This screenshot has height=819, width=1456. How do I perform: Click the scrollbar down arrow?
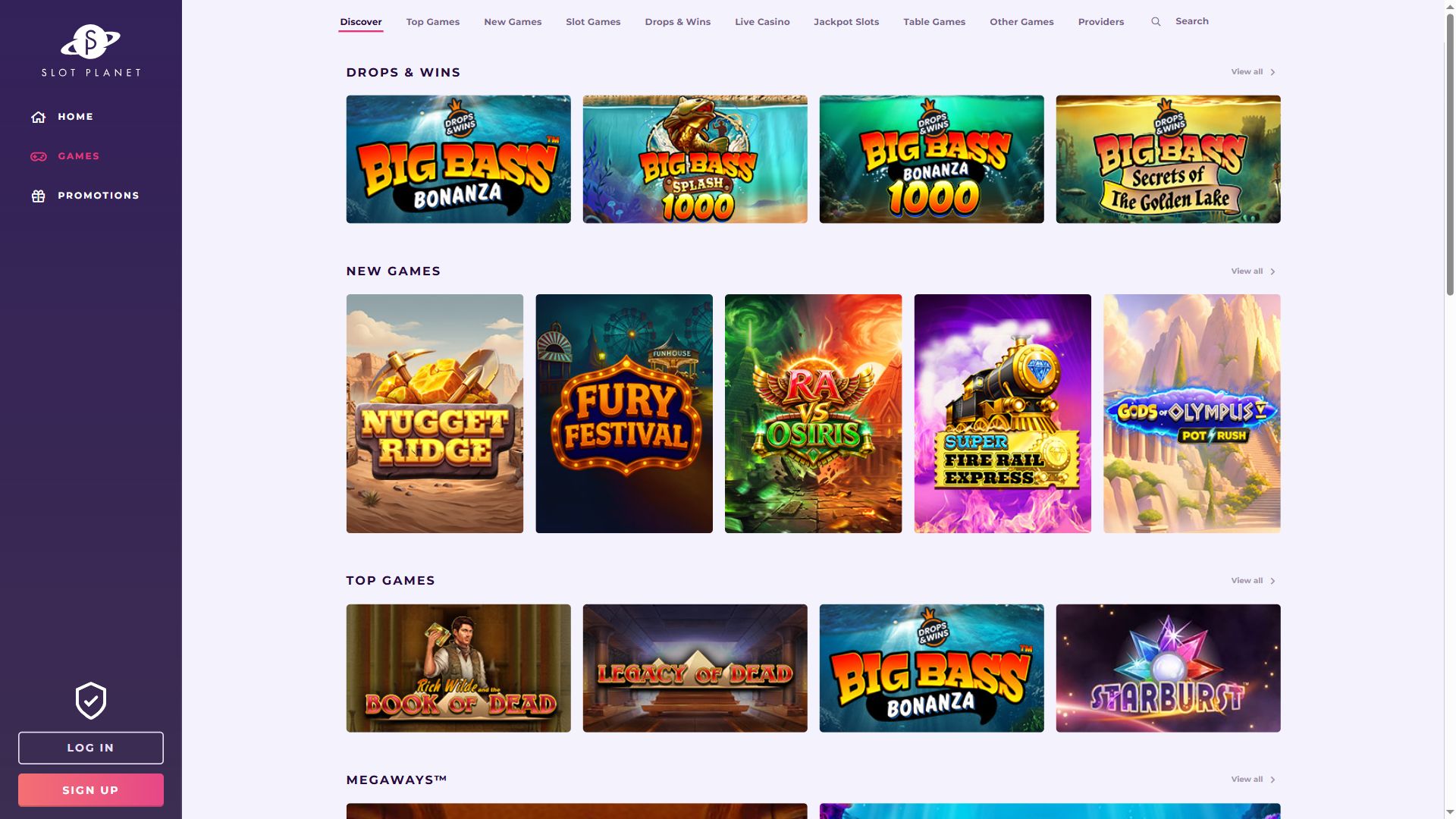pos(1450,813)
